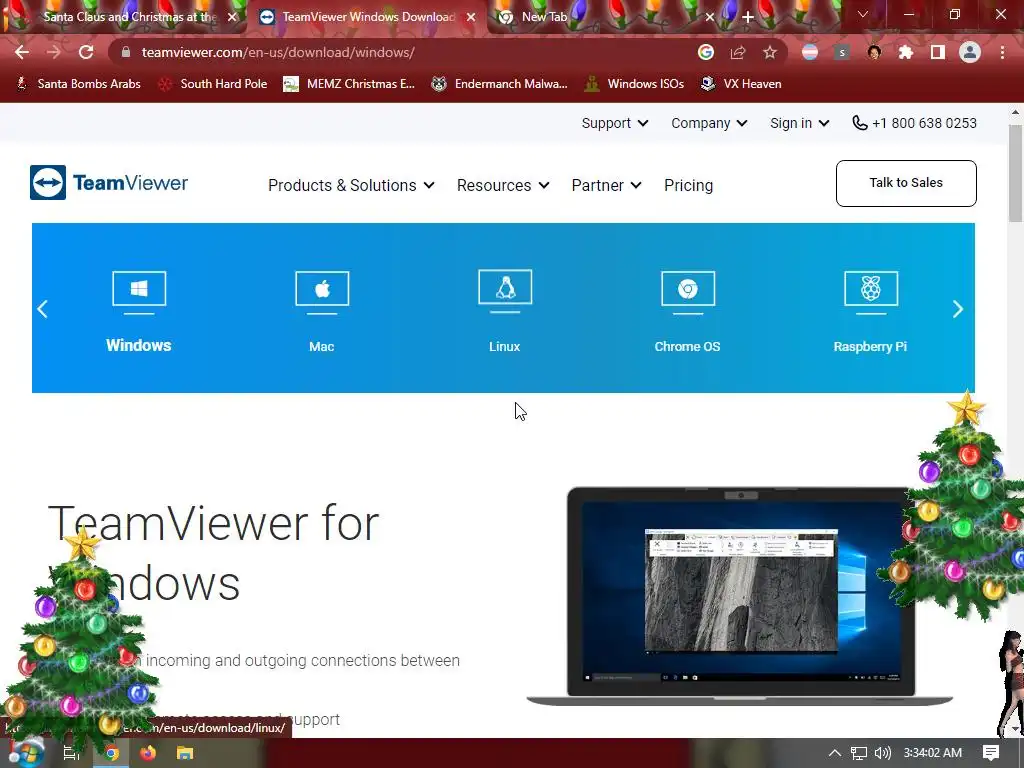Open Chrome three-dot menu
1024x768 pixels.
(1002, 52)
